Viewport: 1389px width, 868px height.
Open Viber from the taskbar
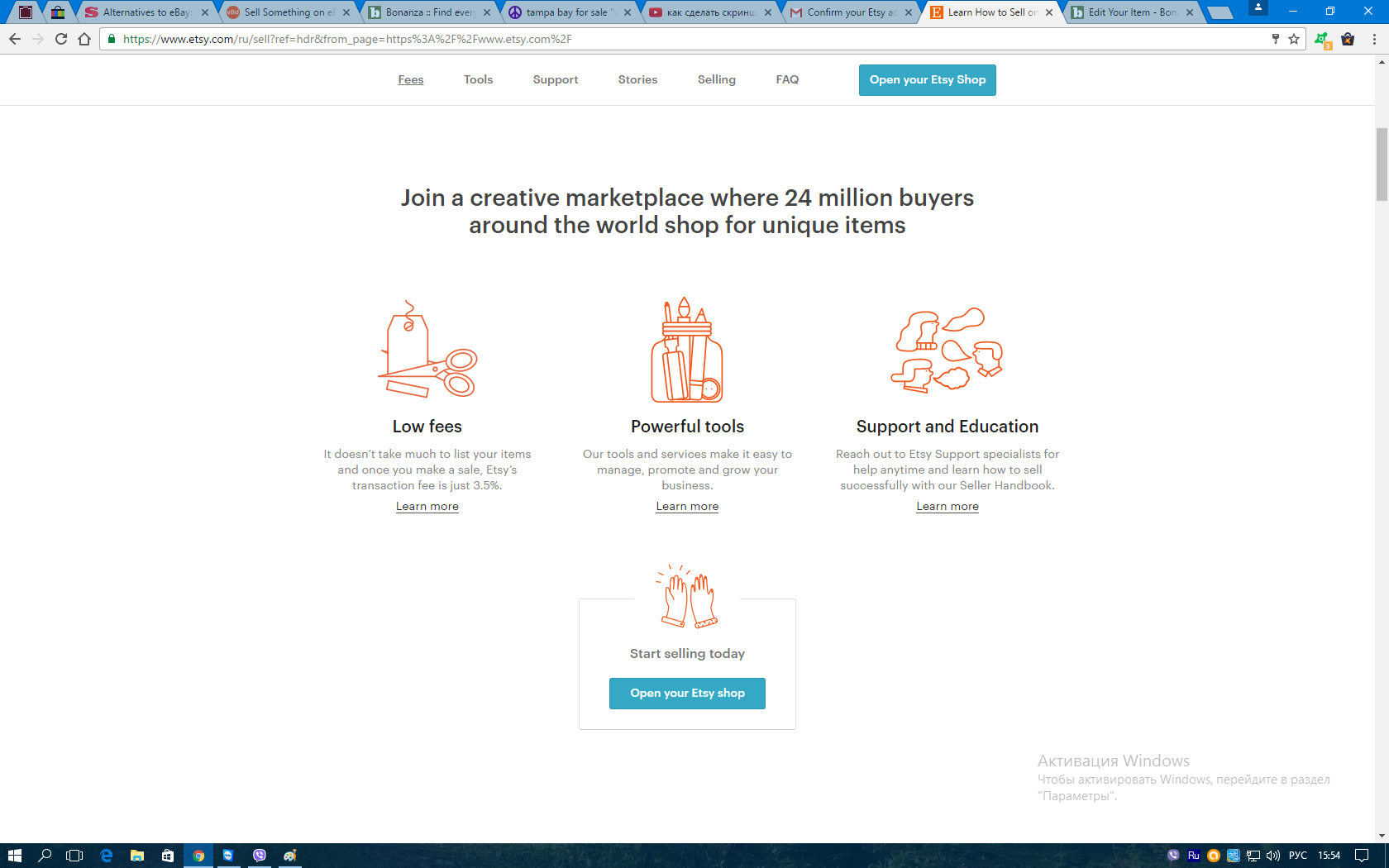(x=260, y=856)
